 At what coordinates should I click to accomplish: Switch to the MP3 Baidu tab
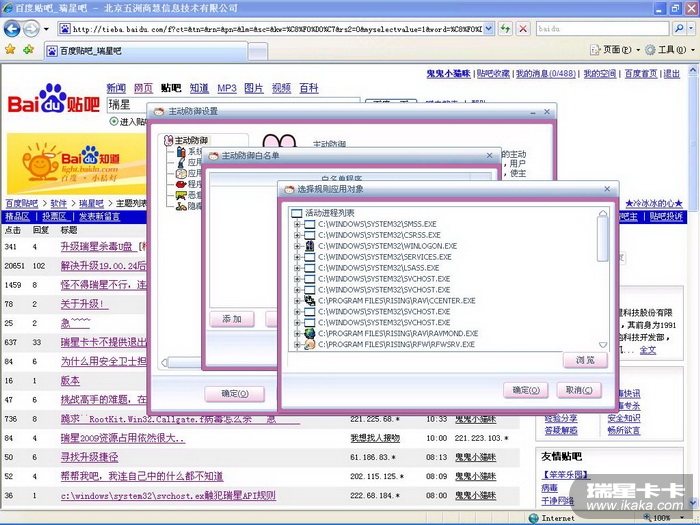point(227,88)
